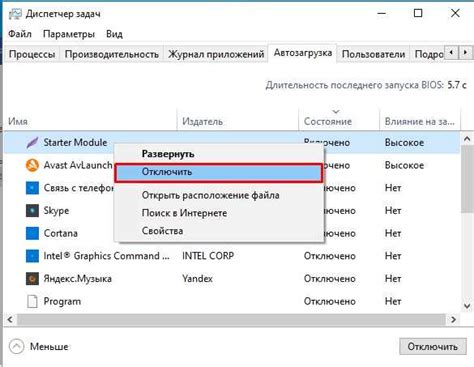Minimize the Task Manager window
The width and height of the screenshot is (474, 367).
[x=382, y=13]
